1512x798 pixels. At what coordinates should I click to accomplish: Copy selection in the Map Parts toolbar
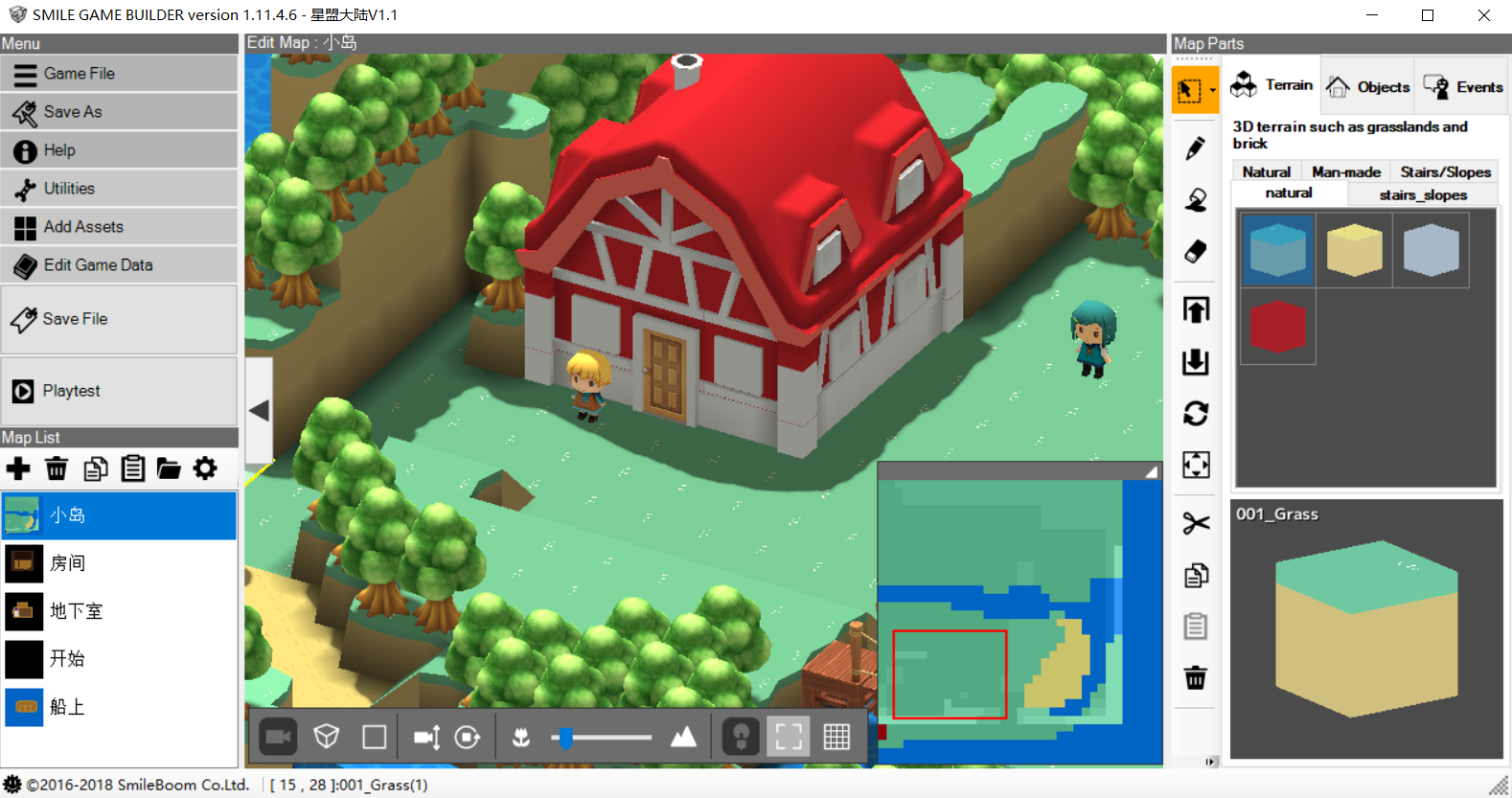tap(1195, 575)
